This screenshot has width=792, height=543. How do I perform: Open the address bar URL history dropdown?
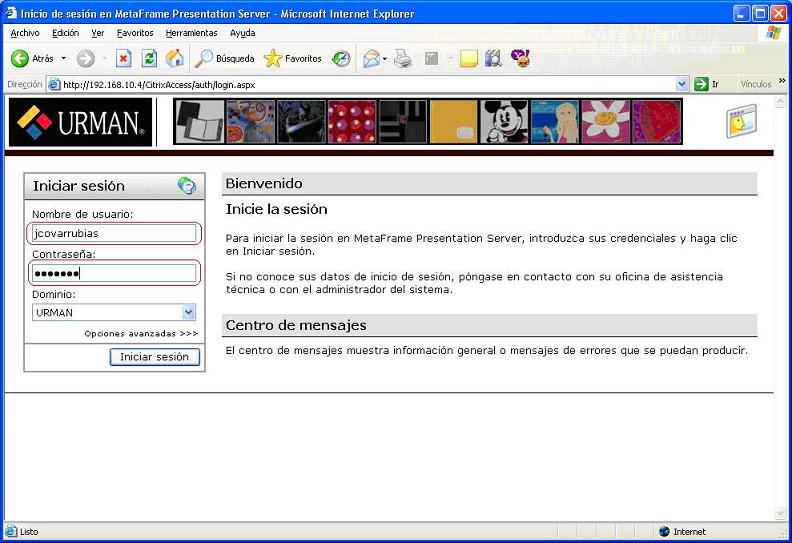coord(683,85)
